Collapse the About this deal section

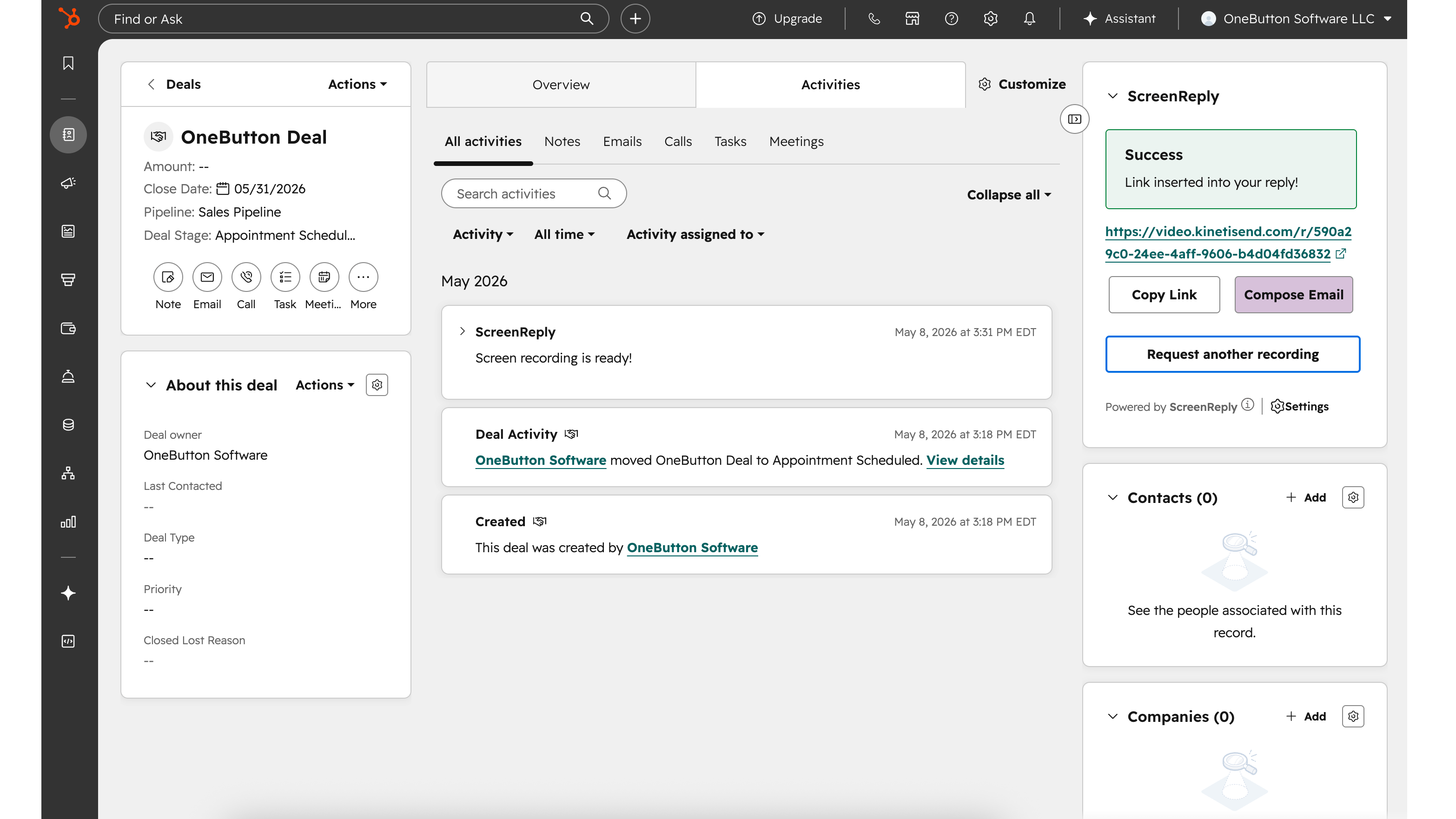[150, 385]
